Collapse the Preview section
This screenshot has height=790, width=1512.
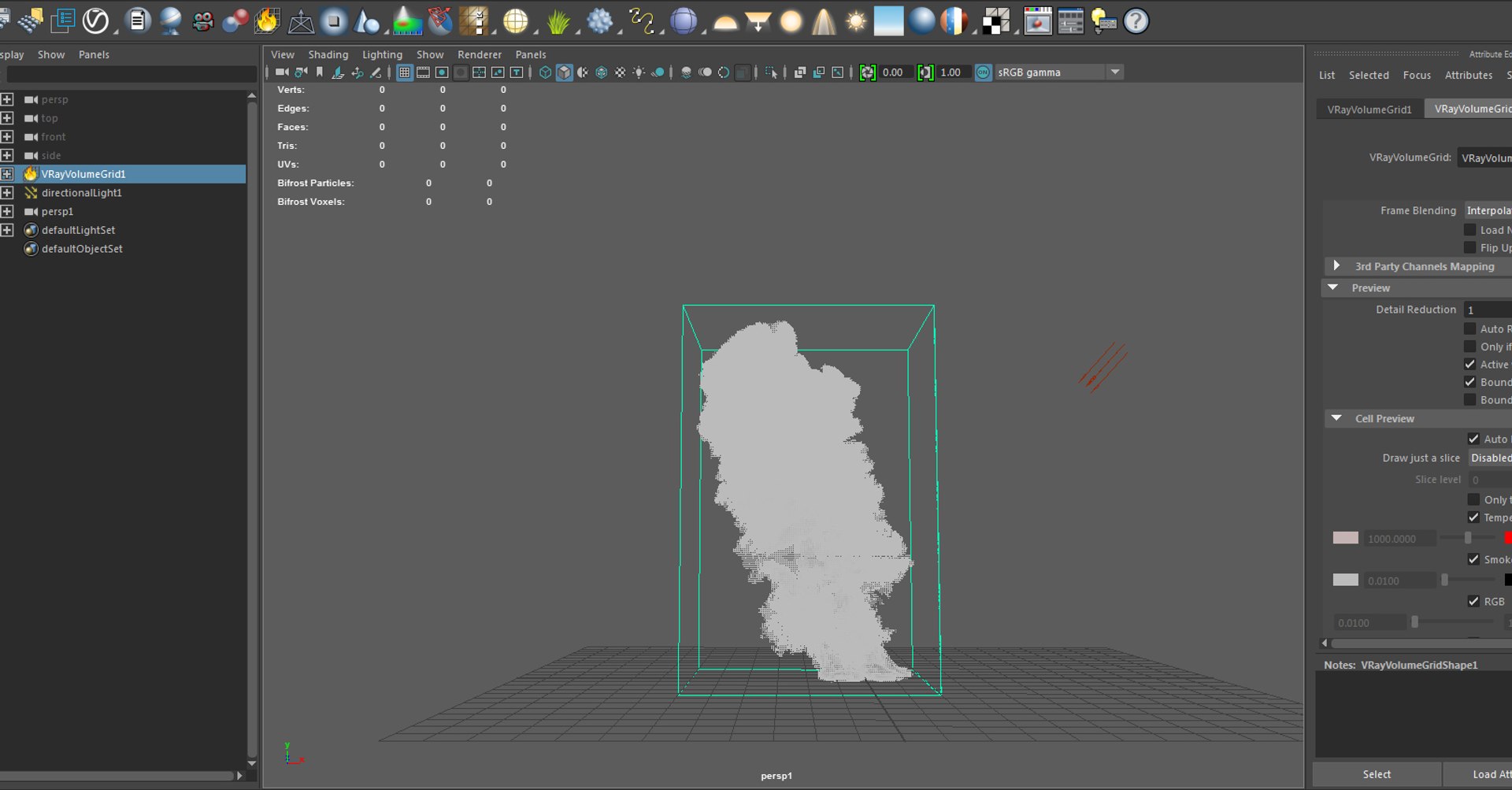[x=1333, y=287]
